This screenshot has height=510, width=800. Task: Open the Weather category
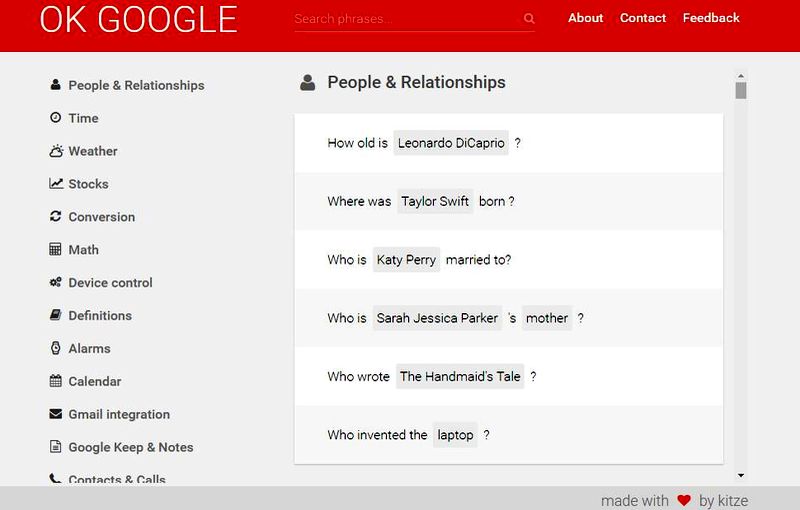point(93,151)
